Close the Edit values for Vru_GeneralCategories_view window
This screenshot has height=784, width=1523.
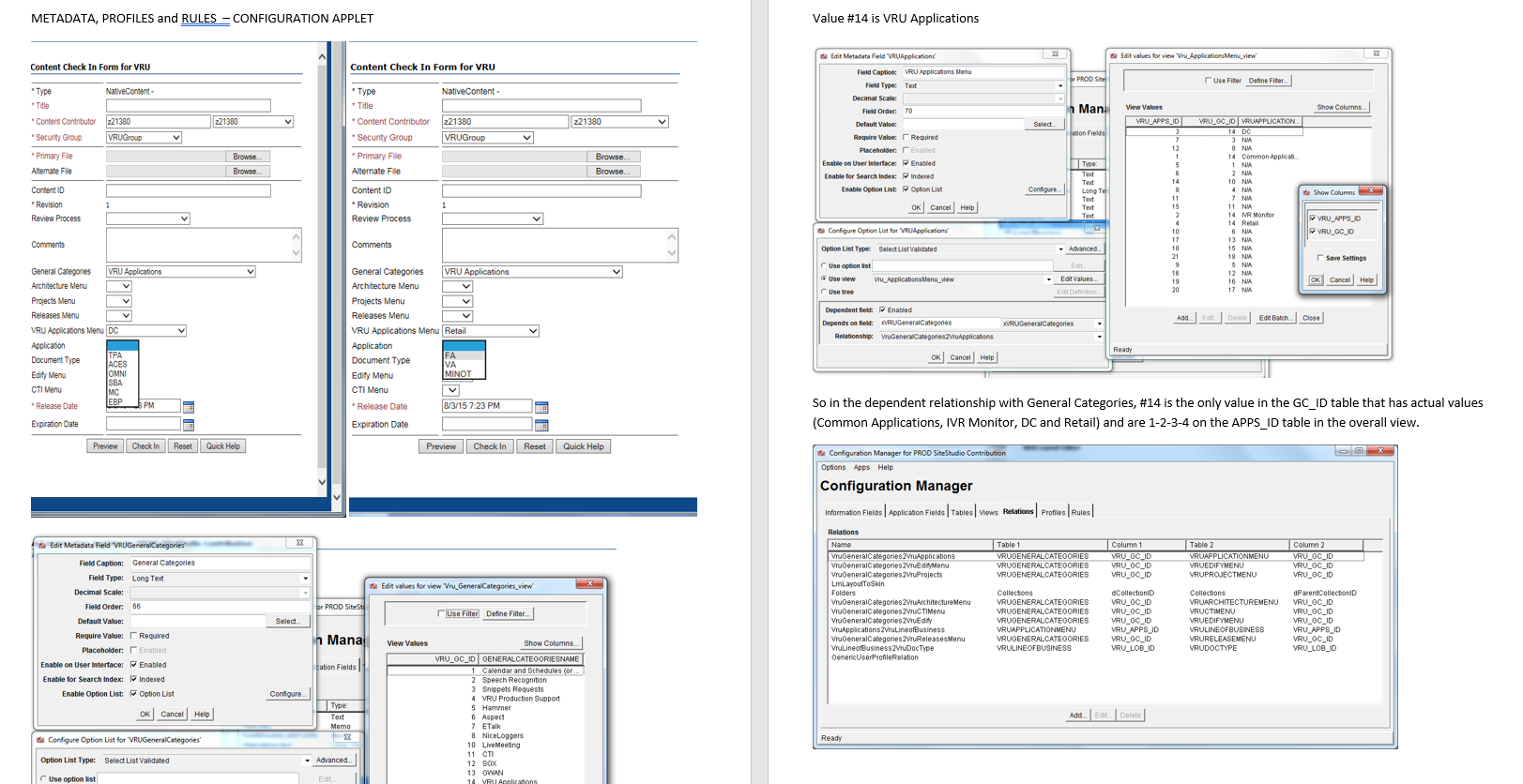tap(589, 584)
